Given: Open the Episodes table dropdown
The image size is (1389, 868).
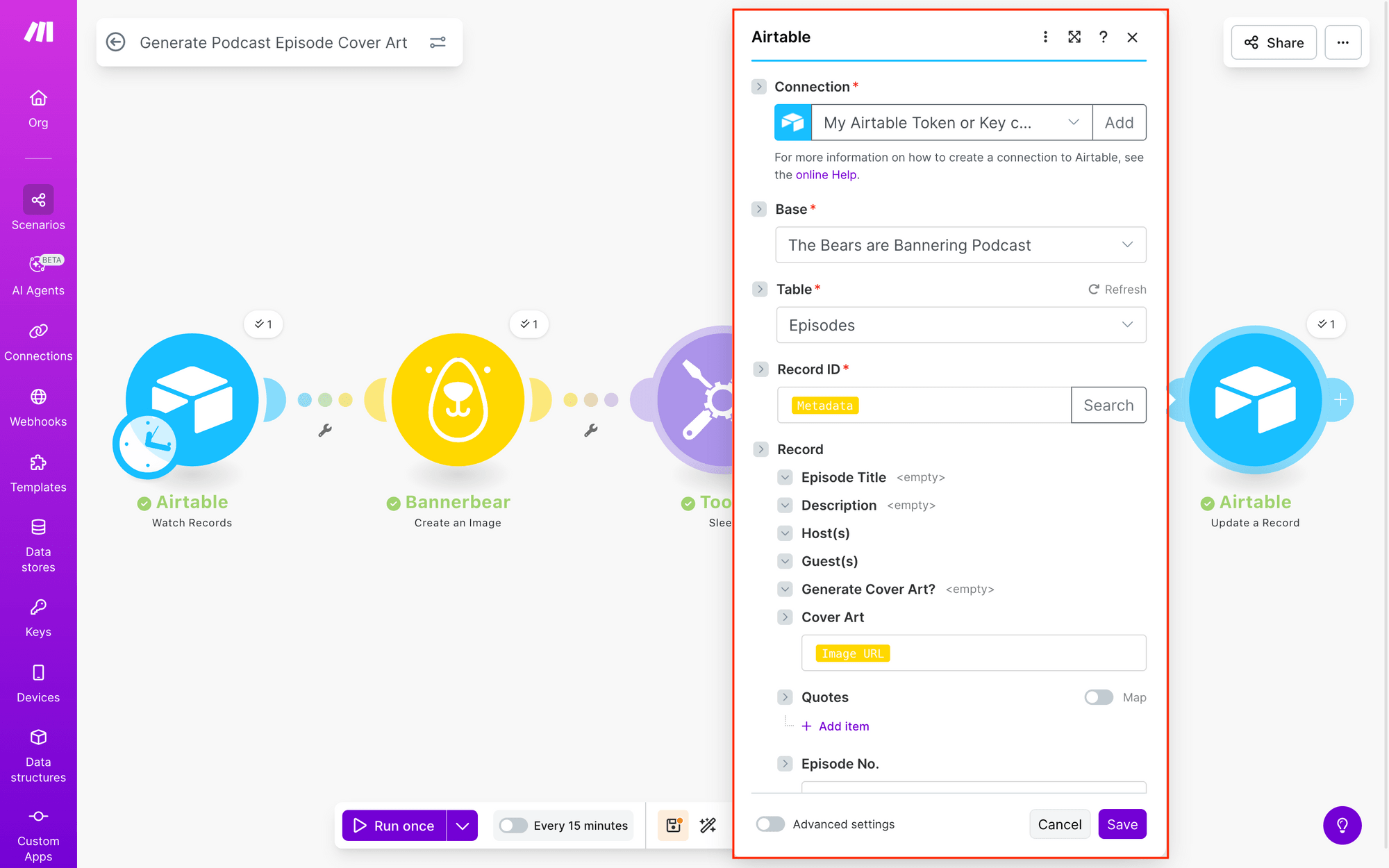Looking at the screenshot, I should tap(960, 325).
